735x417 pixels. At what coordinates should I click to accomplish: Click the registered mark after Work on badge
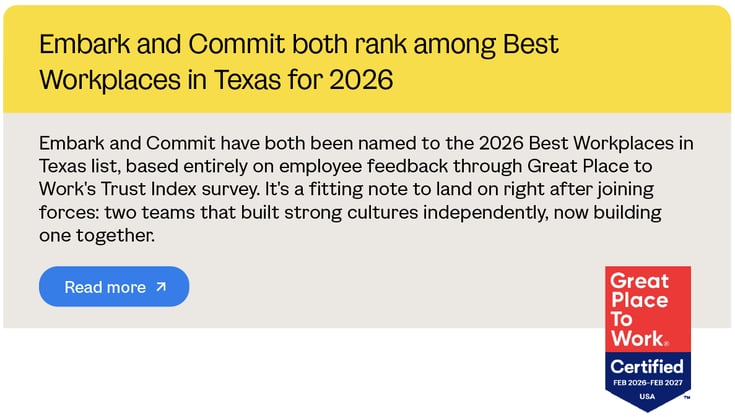(x=667, y=344)
